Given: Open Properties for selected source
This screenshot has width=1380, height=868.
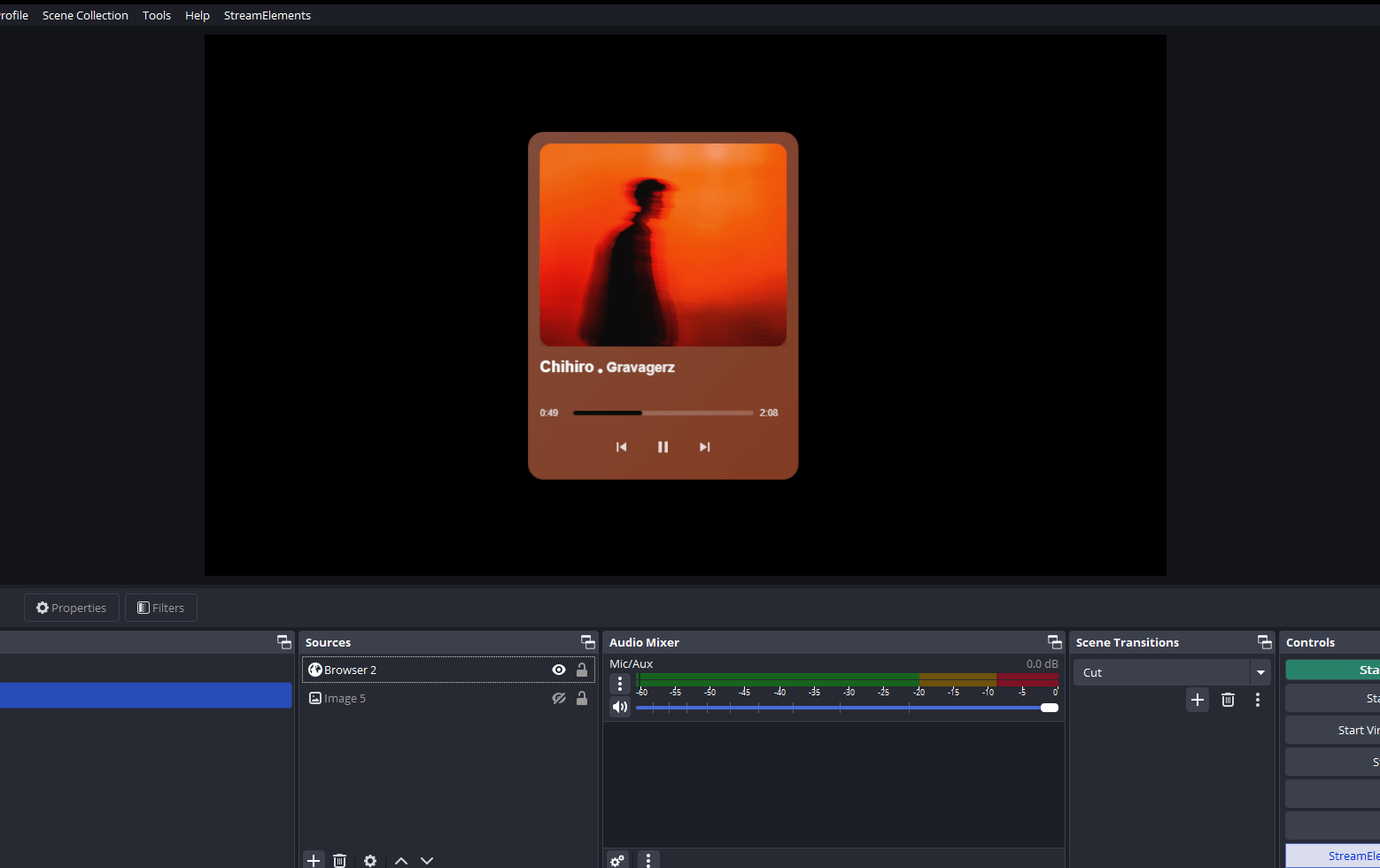Looking at the screenshot, I should [x=72, y=608].
